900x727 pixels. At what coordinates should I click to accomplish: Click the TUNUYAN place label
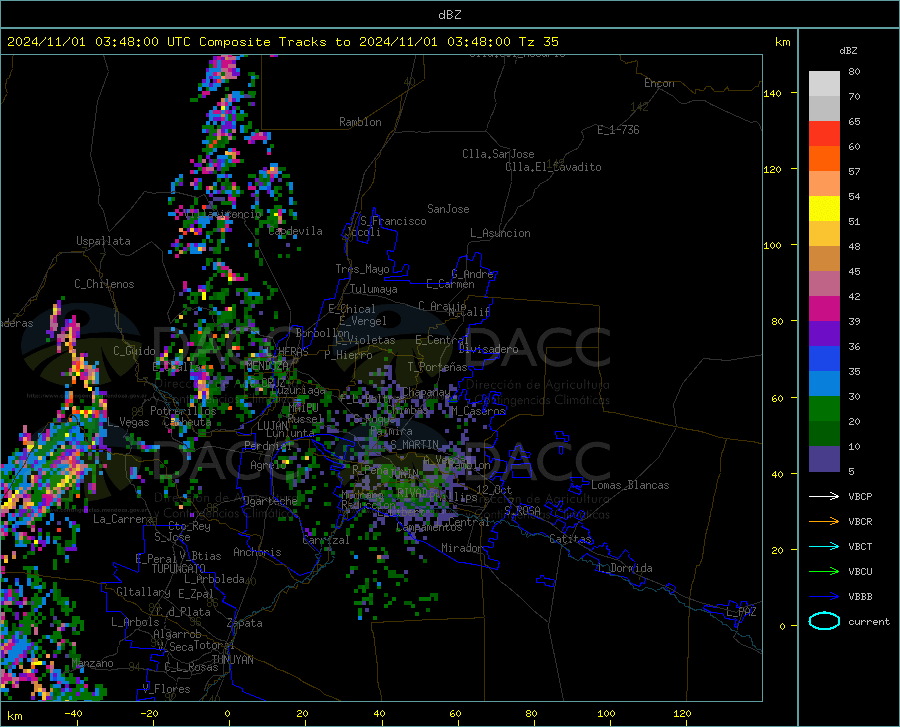(x=232, y=659)
